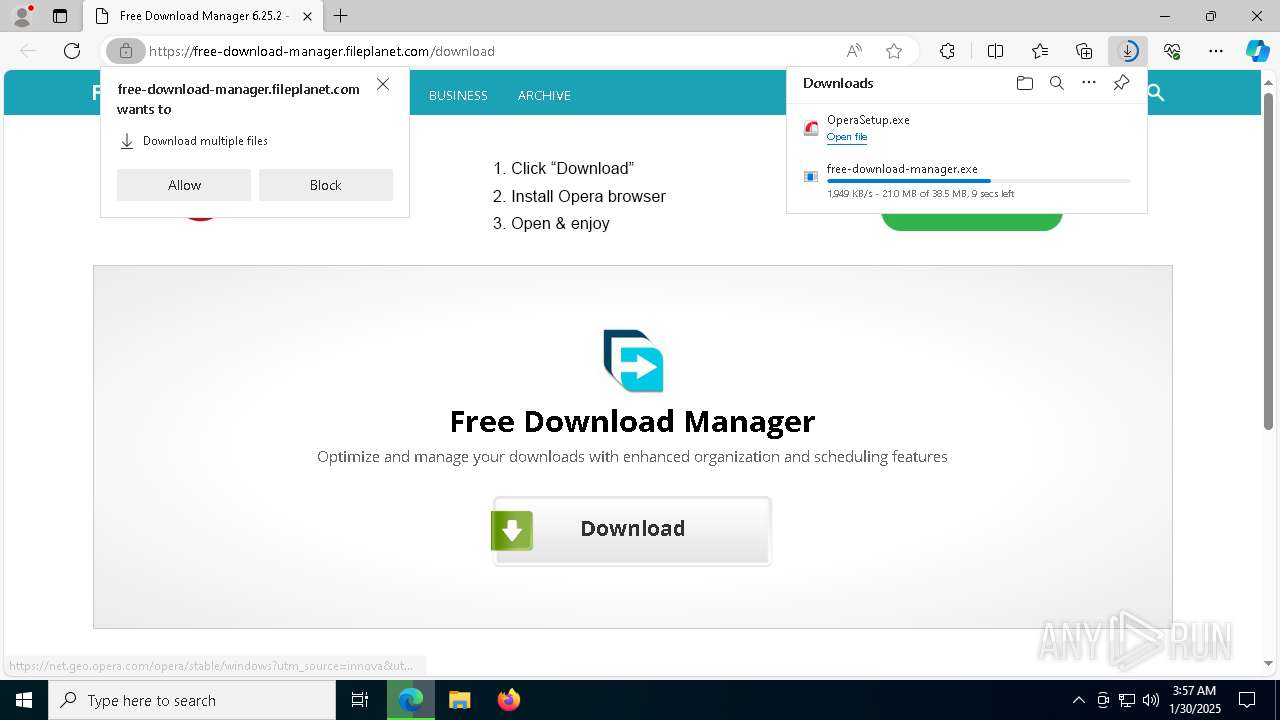This screenshot has height=720, width=1280.
Task: Open ARCHIVE menu item
Action: coord(544,95)
